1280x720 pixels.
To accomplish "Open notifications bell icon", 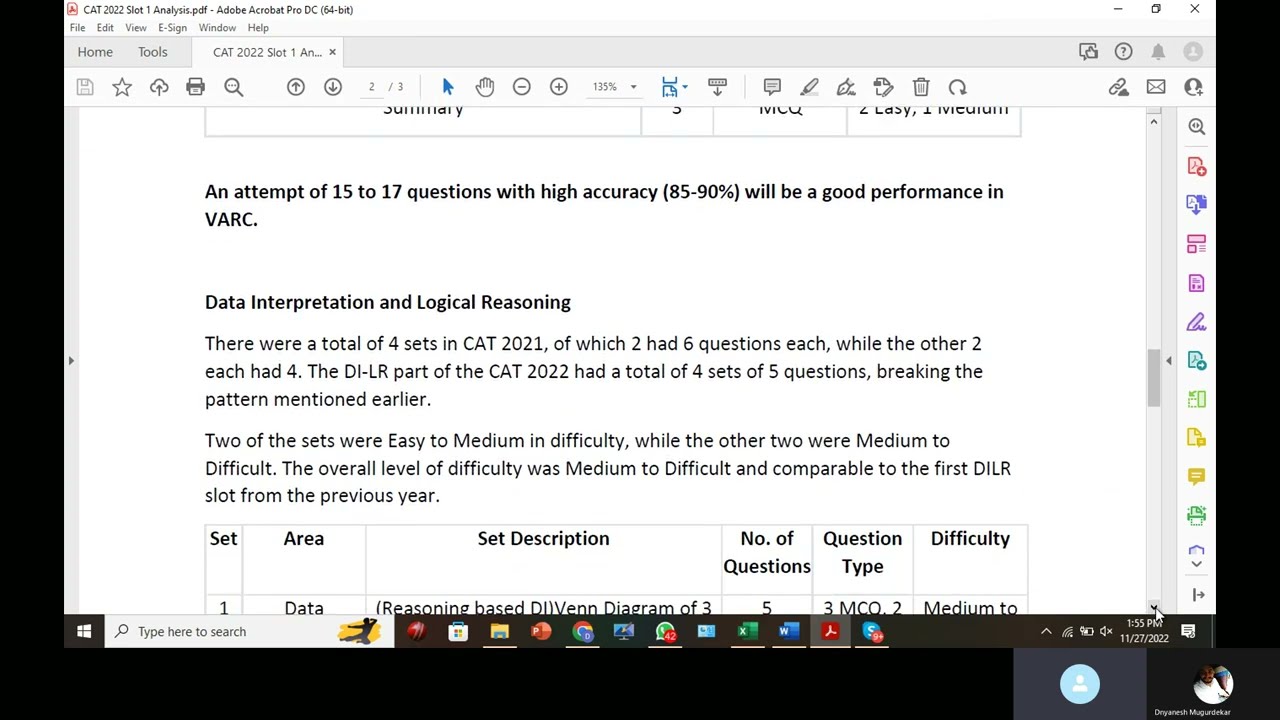I will [1158, 52].
